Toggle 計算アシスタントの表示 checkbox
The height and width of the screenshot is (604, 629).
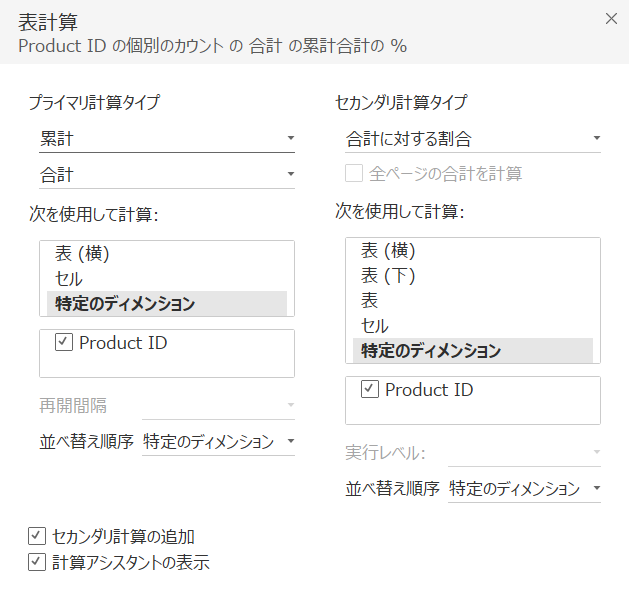tap(38, 562)
